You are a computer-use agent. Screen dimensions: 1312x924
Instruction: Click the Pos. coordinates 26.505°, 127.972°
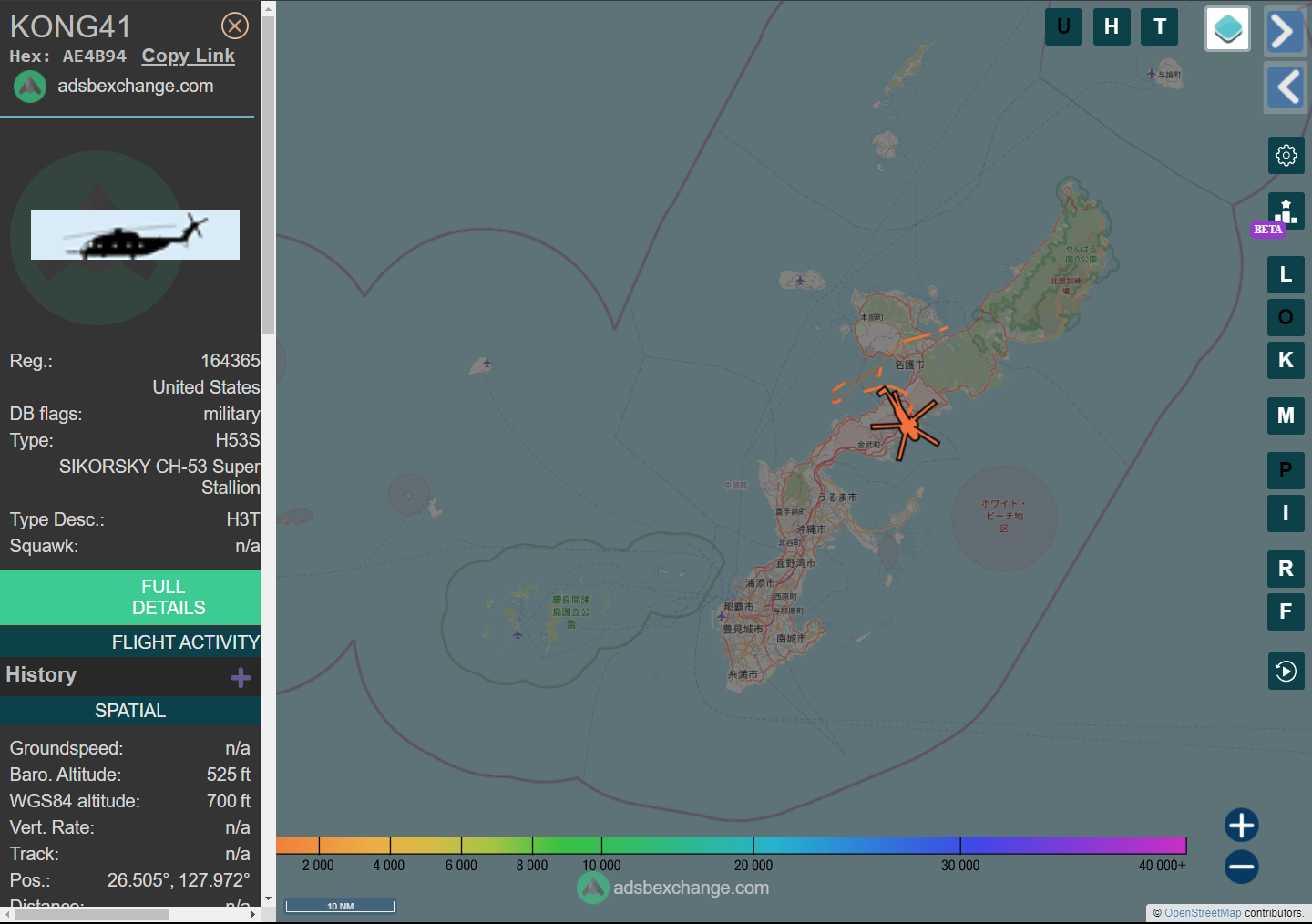coord(179,880)
